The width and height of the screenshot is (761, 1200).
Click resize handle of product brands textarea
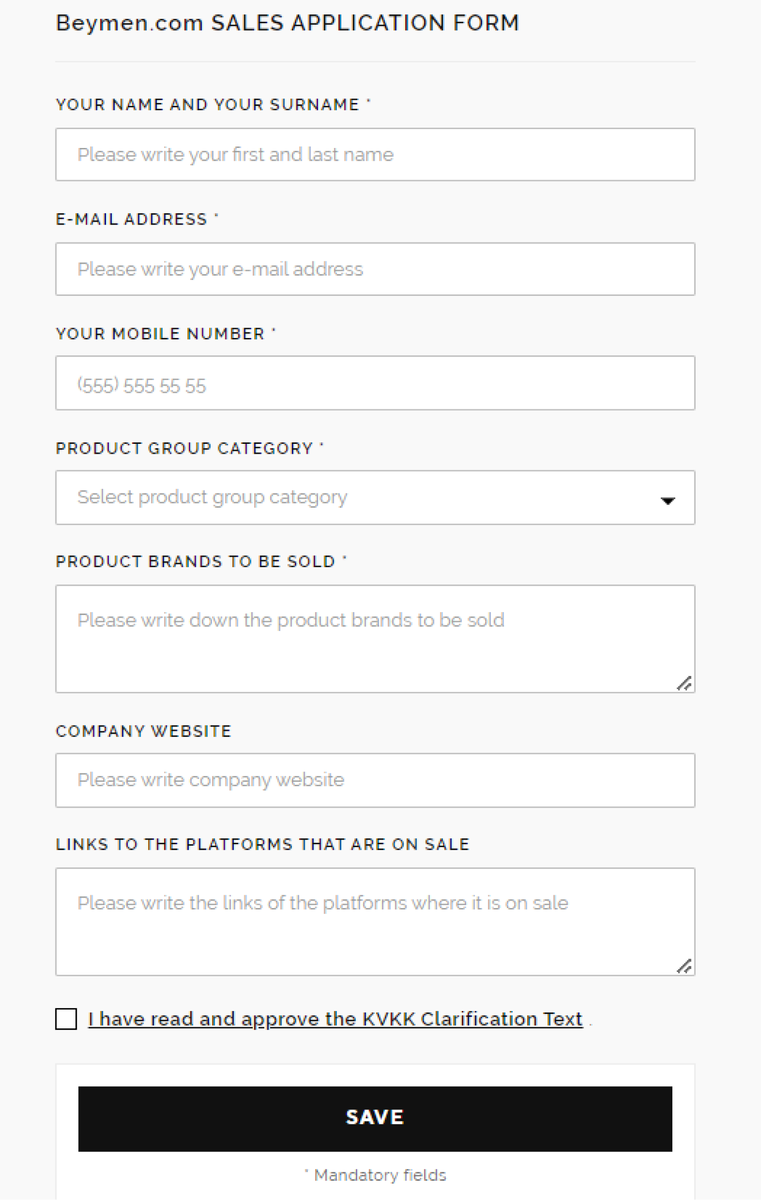click(x=684, y=683)
